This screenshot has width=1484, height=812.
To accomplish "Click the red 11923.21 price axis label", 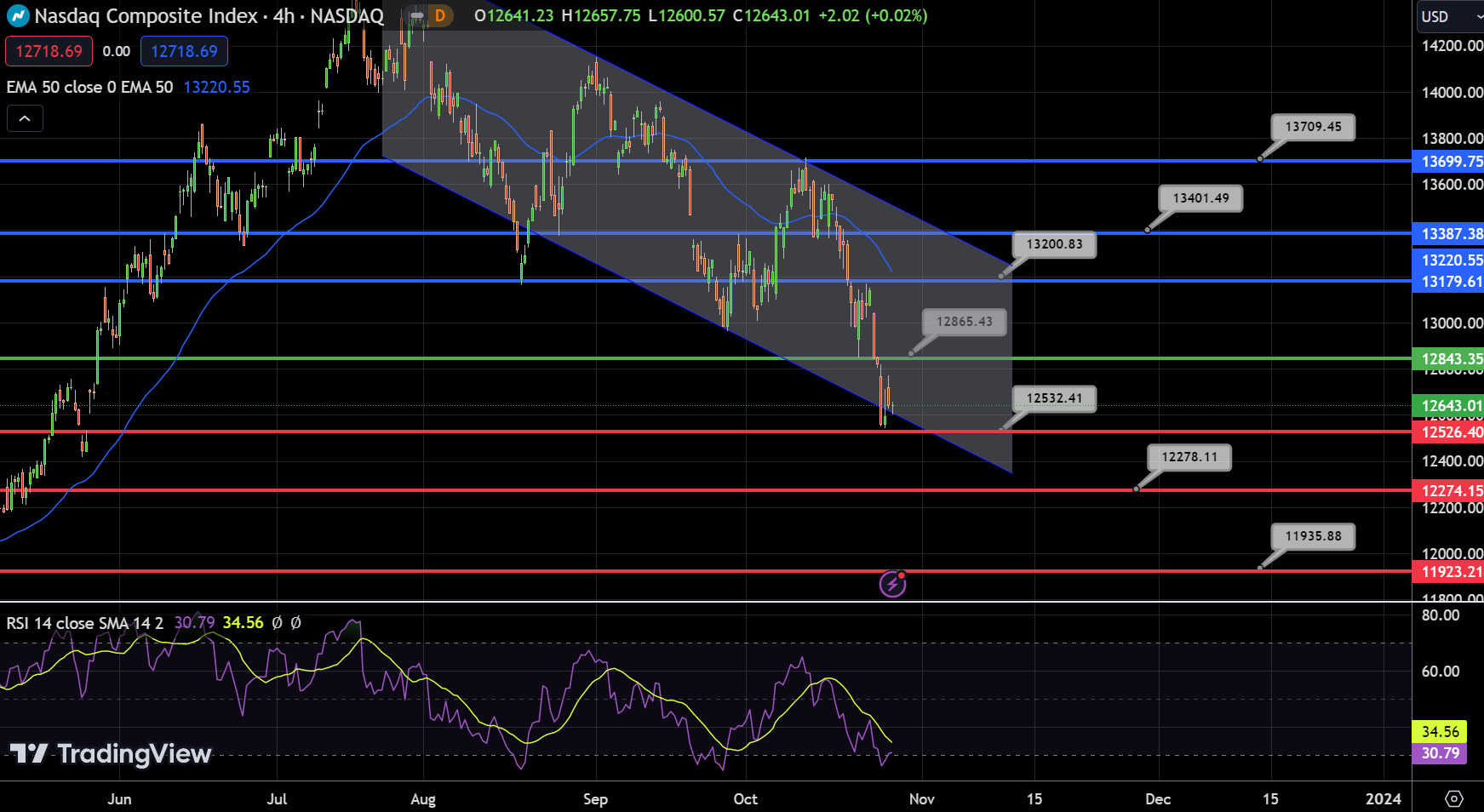I will (x=1448, y=572).
